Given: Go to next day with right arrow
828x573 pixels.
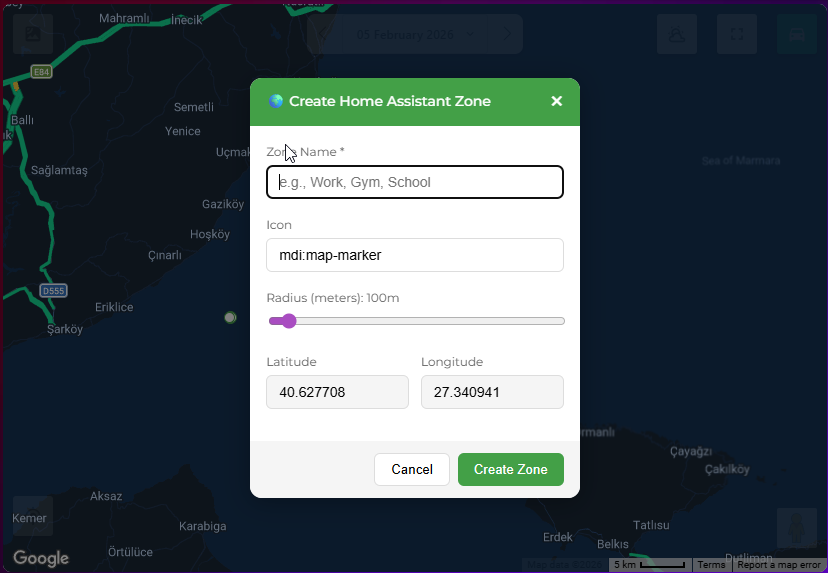Looking at the screenshot, I should (x=506, y=34).
